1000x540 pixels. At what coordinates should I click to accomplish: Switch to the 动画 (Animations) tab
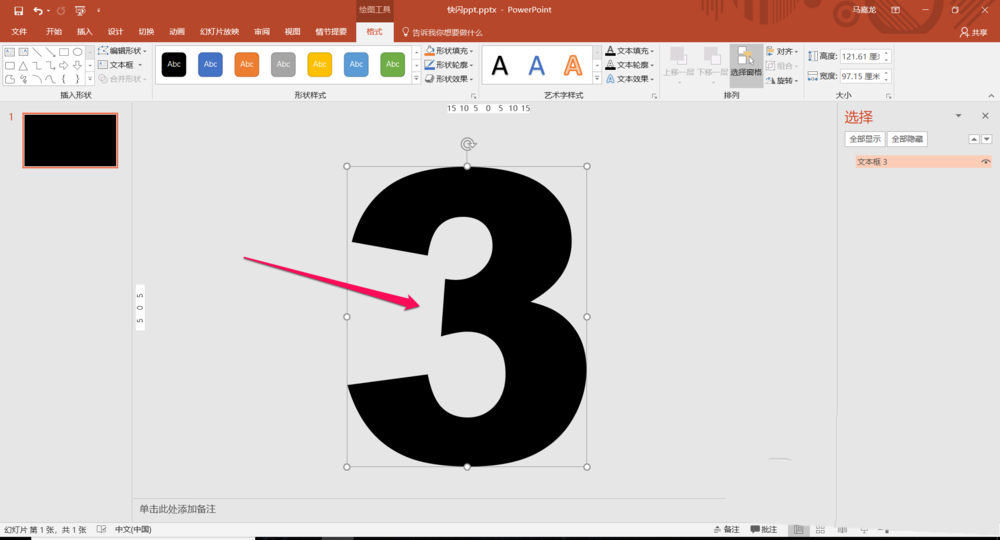click(177, 32)
